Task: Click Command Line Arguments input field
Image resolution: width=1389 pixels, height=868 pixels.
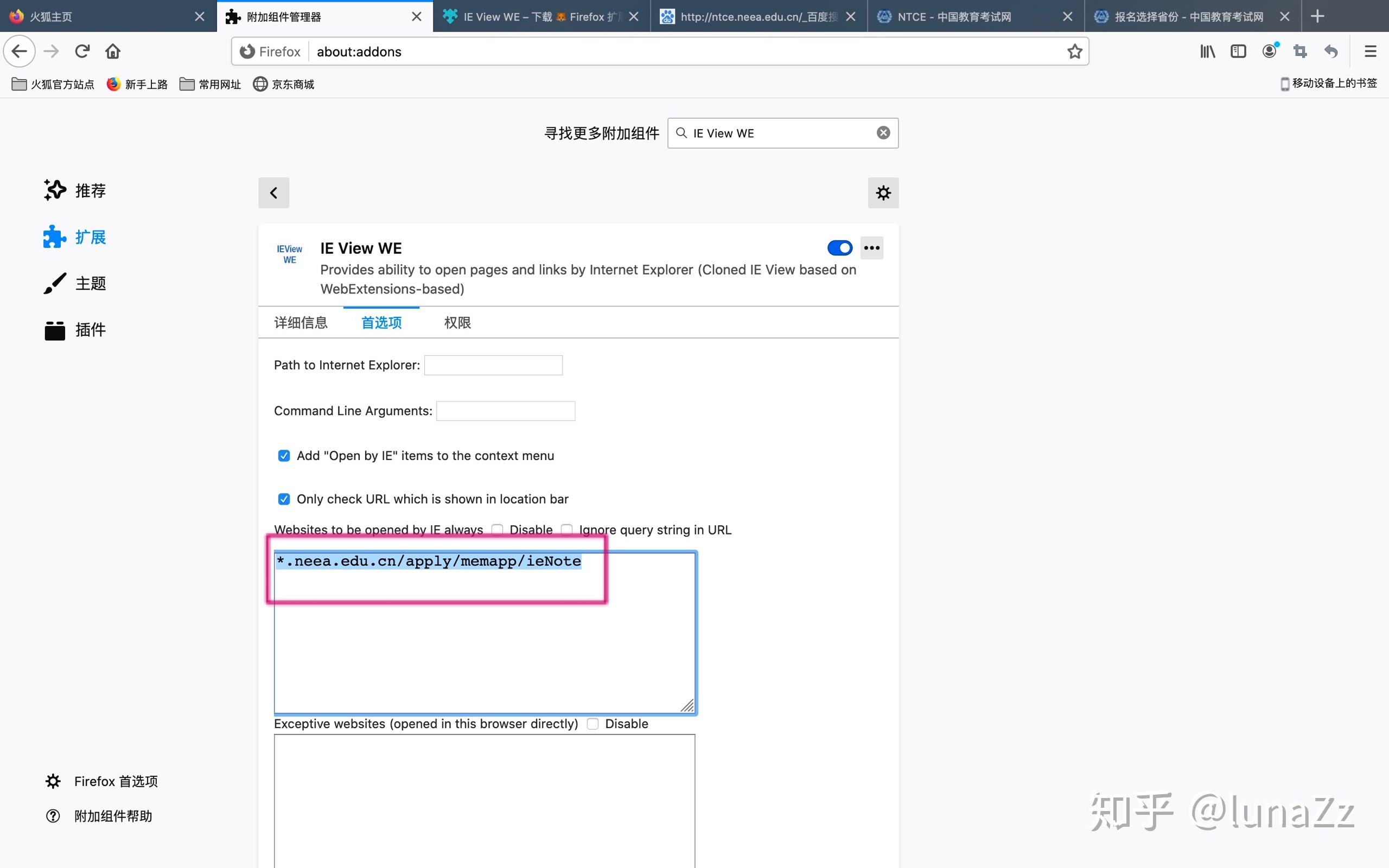Action: [x=506, y=411]
